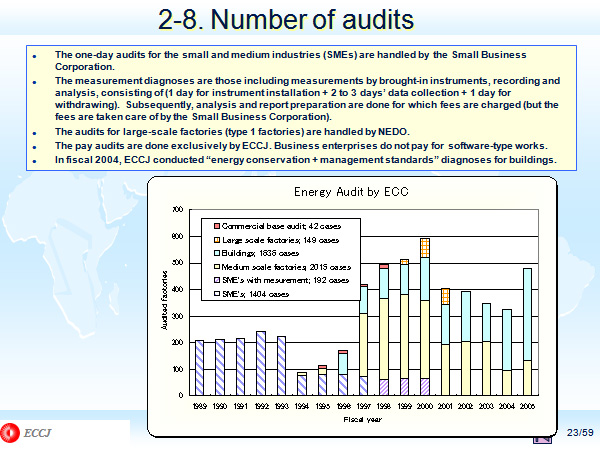Click the SME's white legend swatch
This screenshot has height=450, width=600.
pyautogui.click(x=217, y=294)
